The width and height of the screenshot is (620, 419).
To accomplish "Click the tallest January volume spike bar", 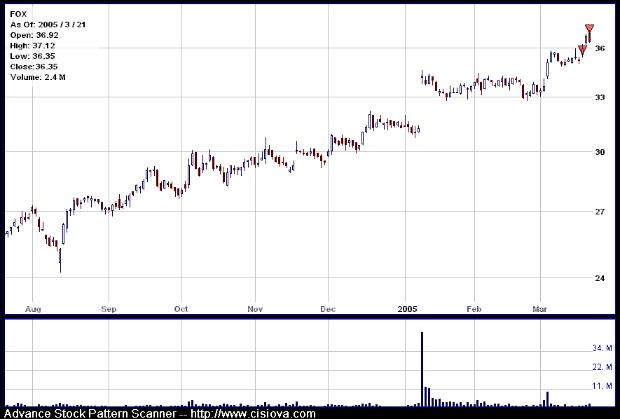I will click(422, 369).
